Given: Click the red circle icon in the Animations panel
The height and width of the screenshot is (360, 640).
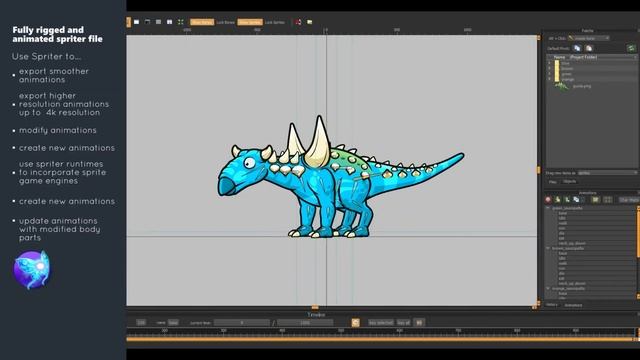Looking at the screenshot, I should [548, 200].
